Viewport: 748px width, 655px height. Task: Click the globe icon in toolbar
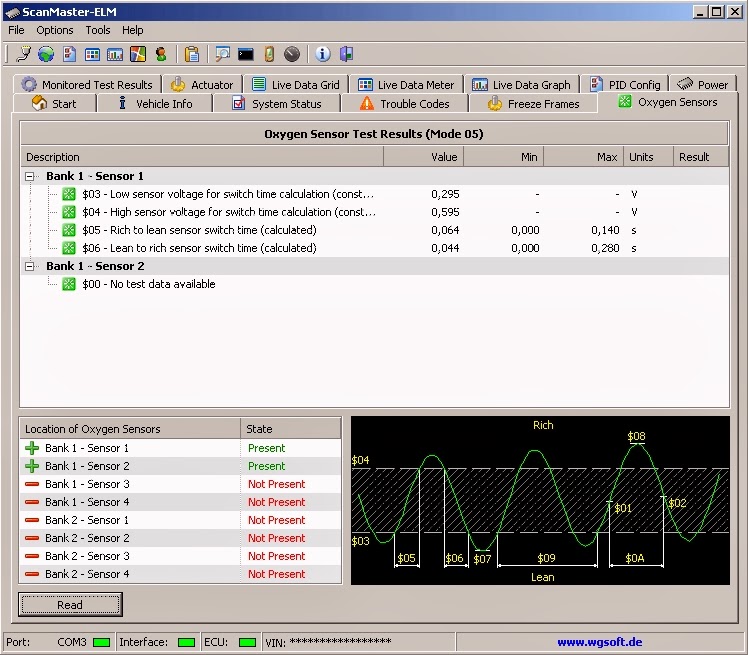tap(46, 54)
